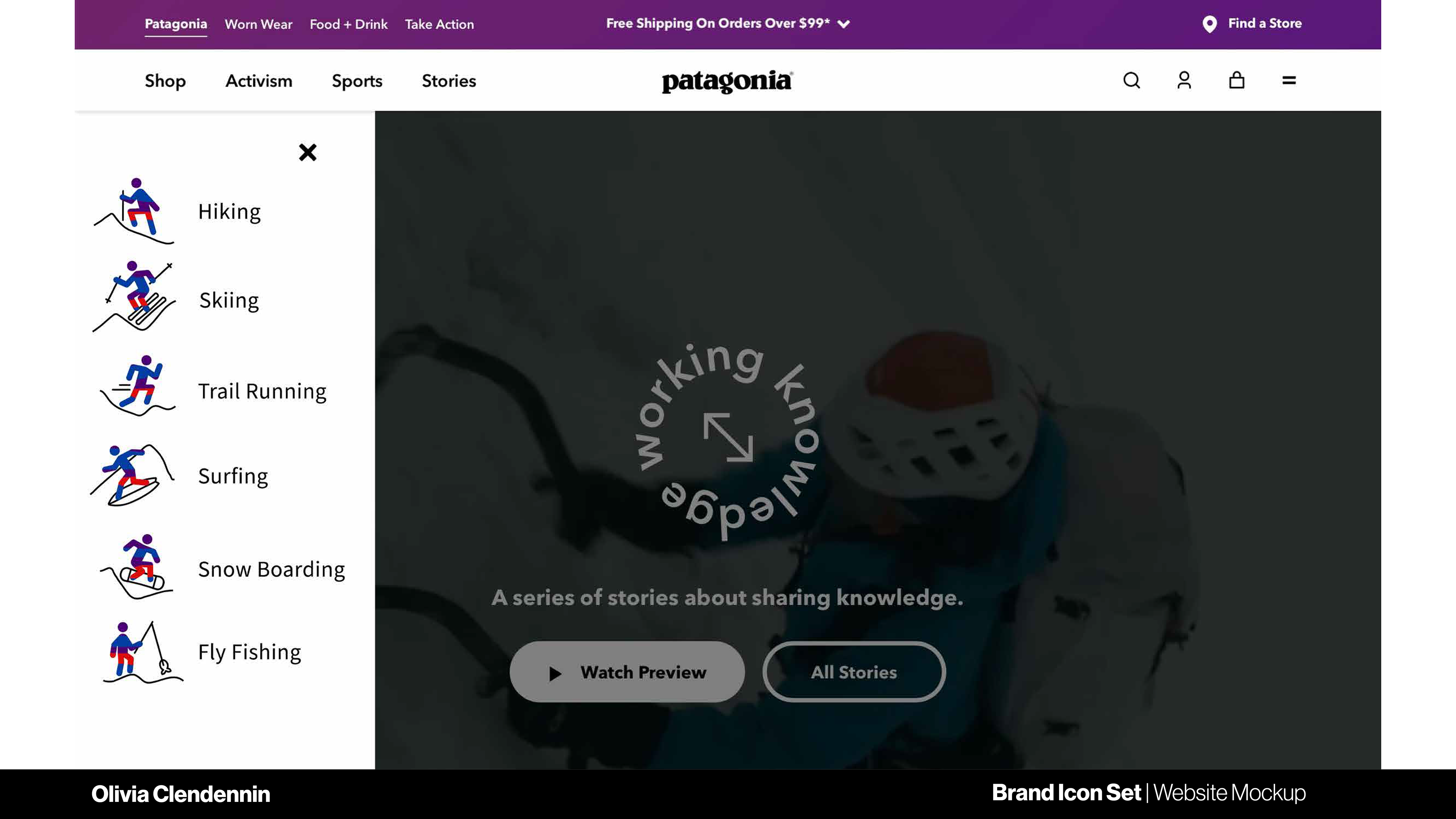Click the Fly Fishing figure icon
1456x819 pixels.
click(143, 652)
